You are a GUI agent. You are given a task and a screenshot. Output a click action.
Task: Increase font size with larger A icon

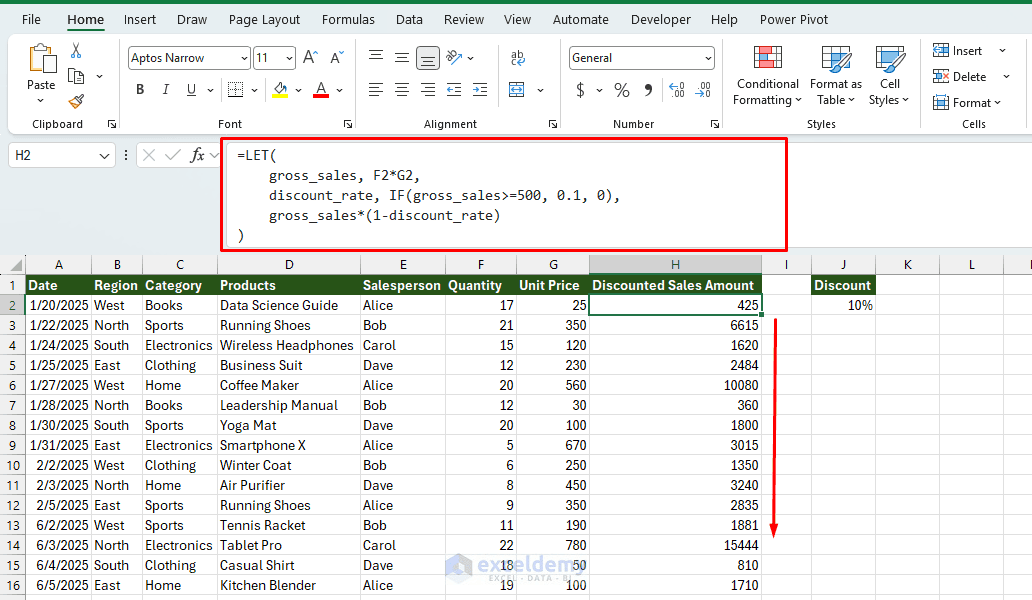coord(310,58)
